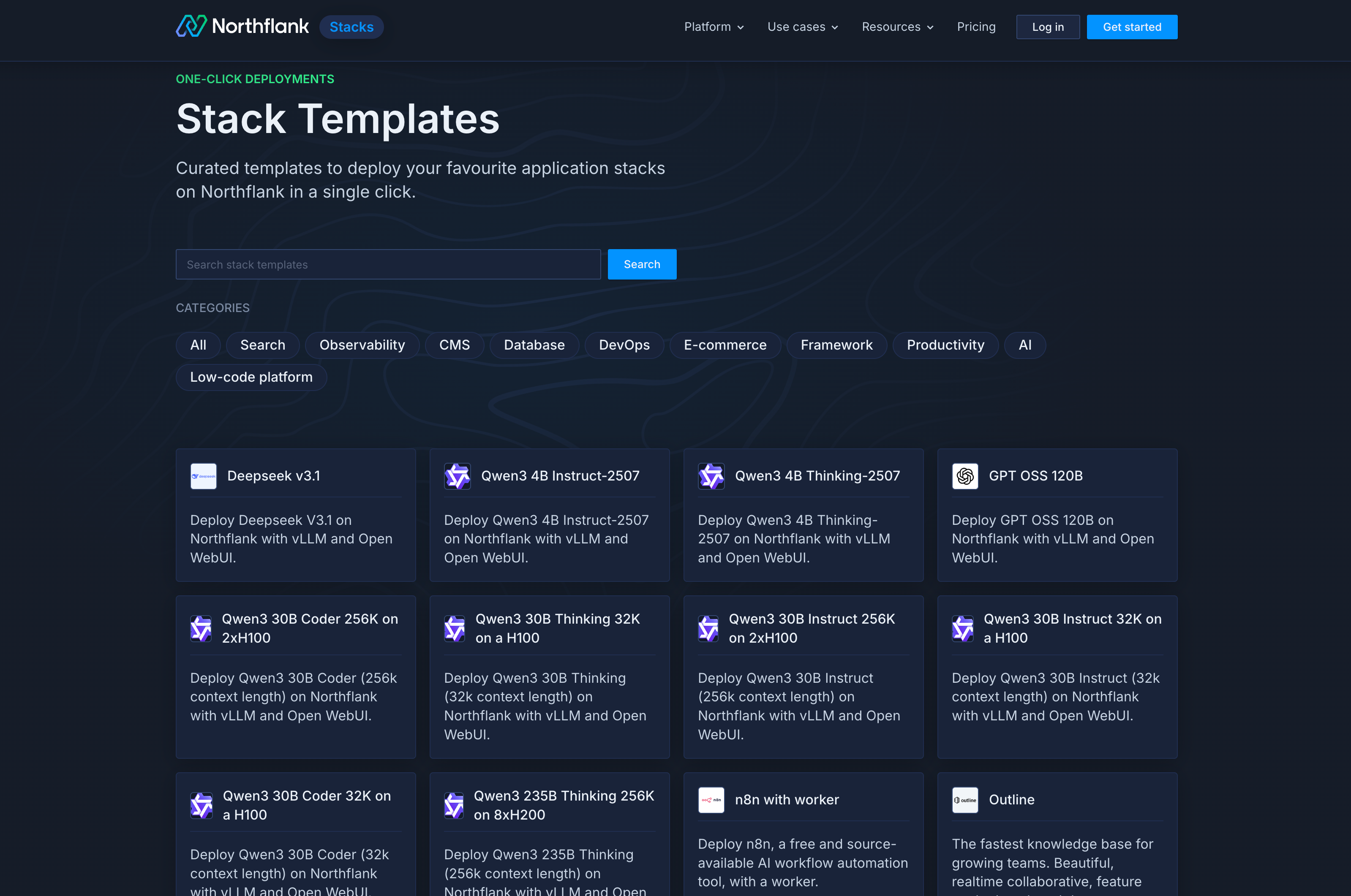Click the ONE-CLICK DEPLOYMENTS label
This screenshot has width=1351, height=896.
click(255, 79)
